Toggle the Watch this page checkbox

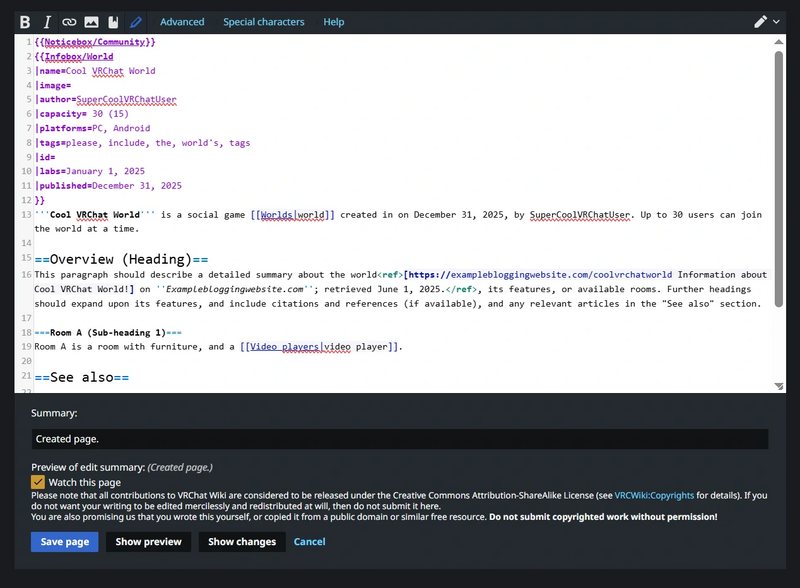(38, 482)
